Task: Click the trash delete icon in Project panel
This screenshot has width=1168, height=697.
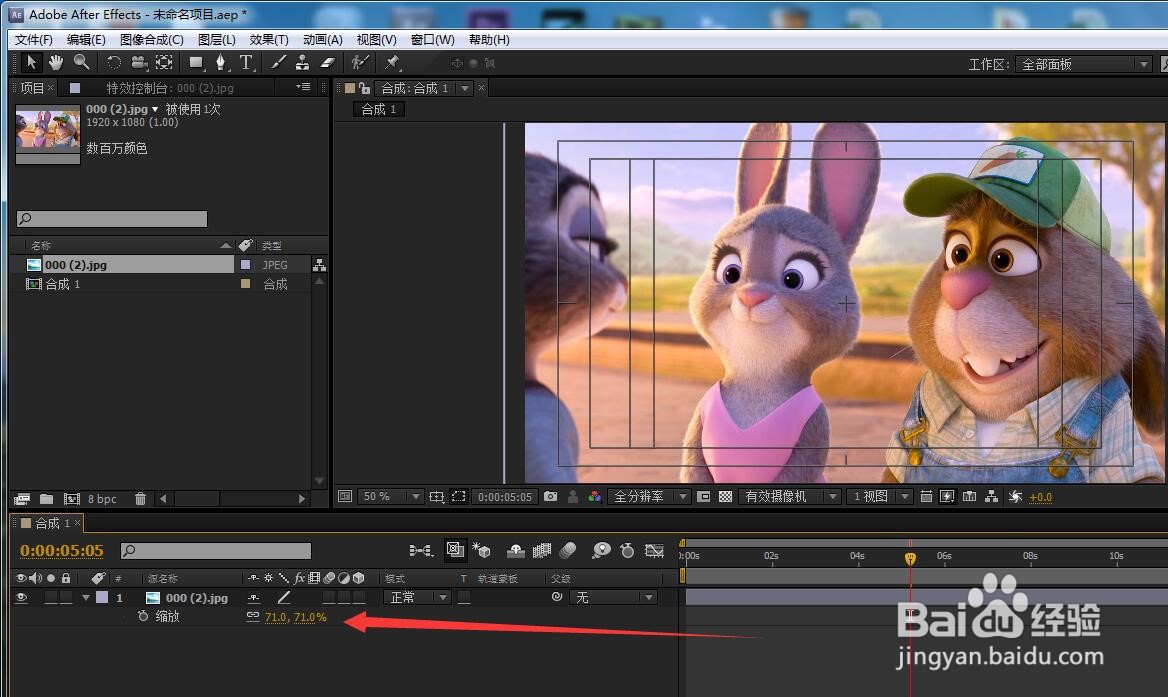Action: (140, 499)
